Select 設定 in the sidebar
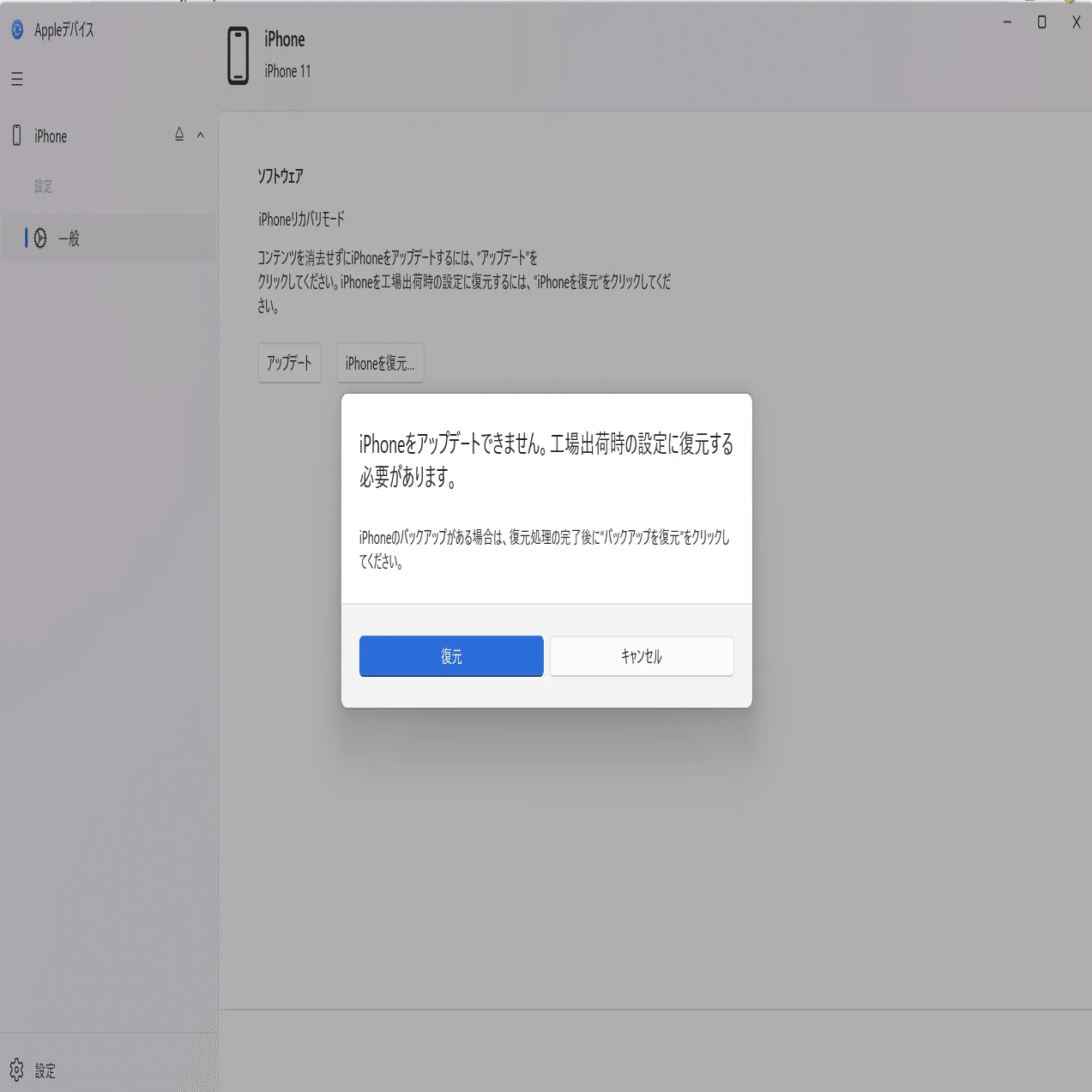 (x=44, y=186)
